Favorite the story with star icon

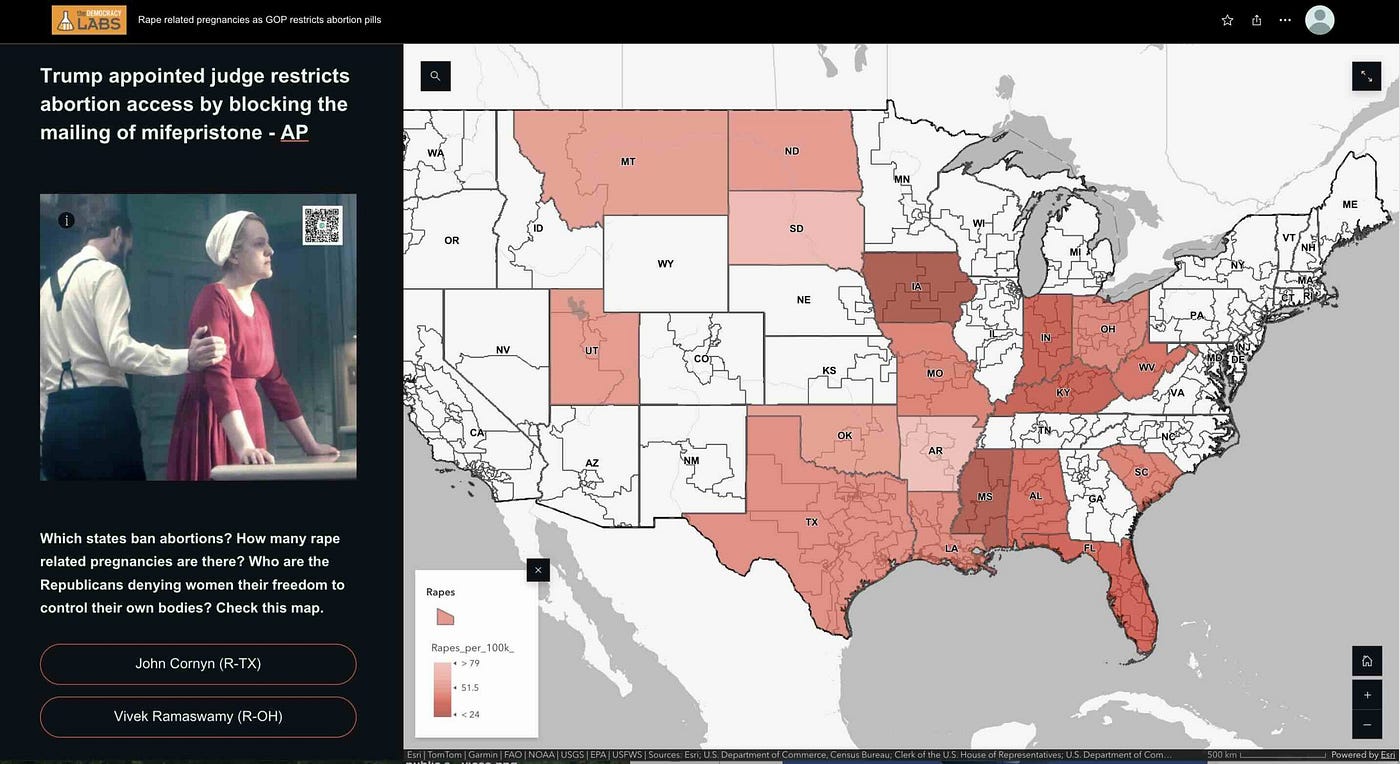tap(1227, 20)
